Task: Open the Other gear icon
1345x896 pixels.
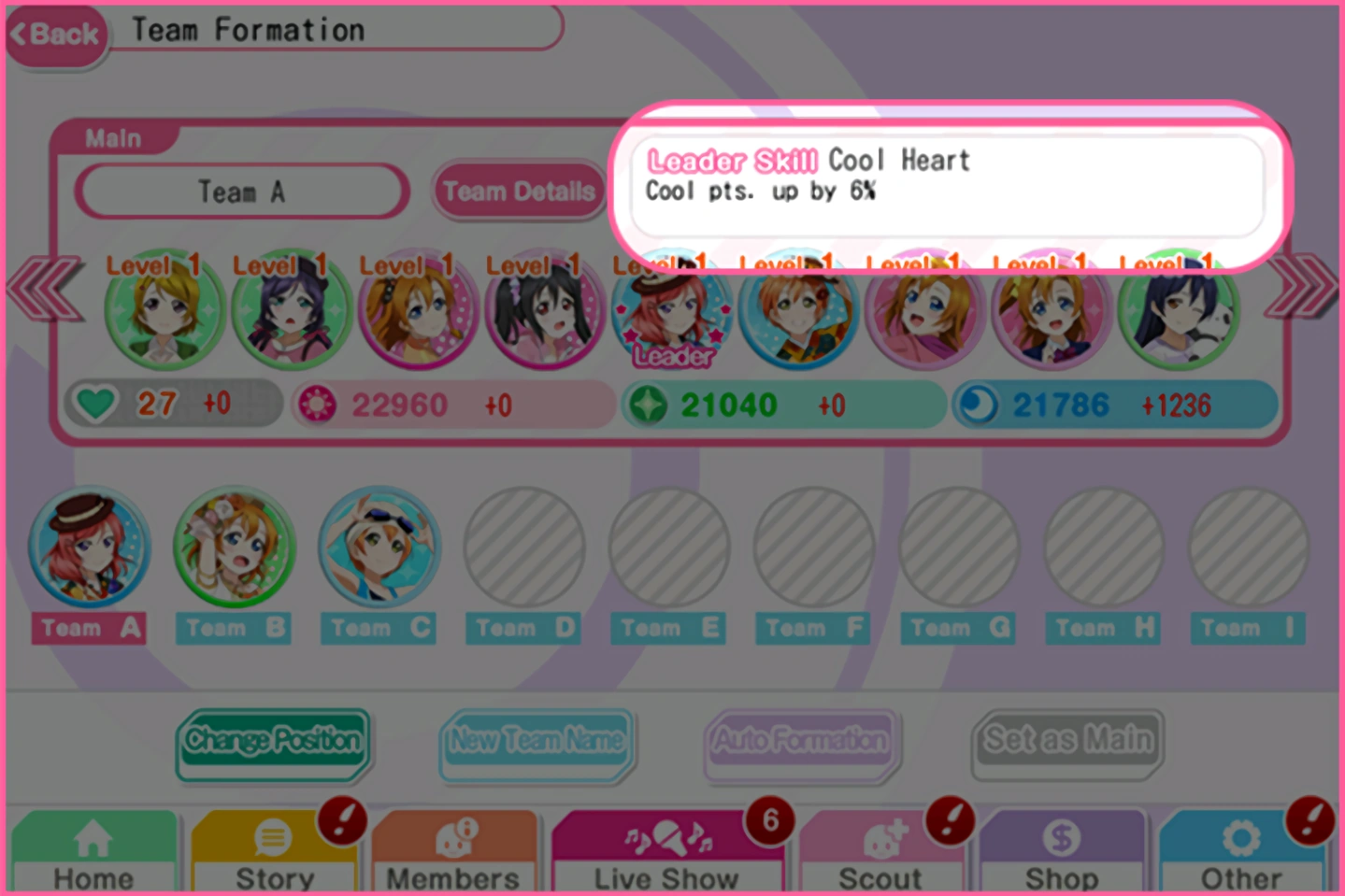Action: [x=1241, y=851]
